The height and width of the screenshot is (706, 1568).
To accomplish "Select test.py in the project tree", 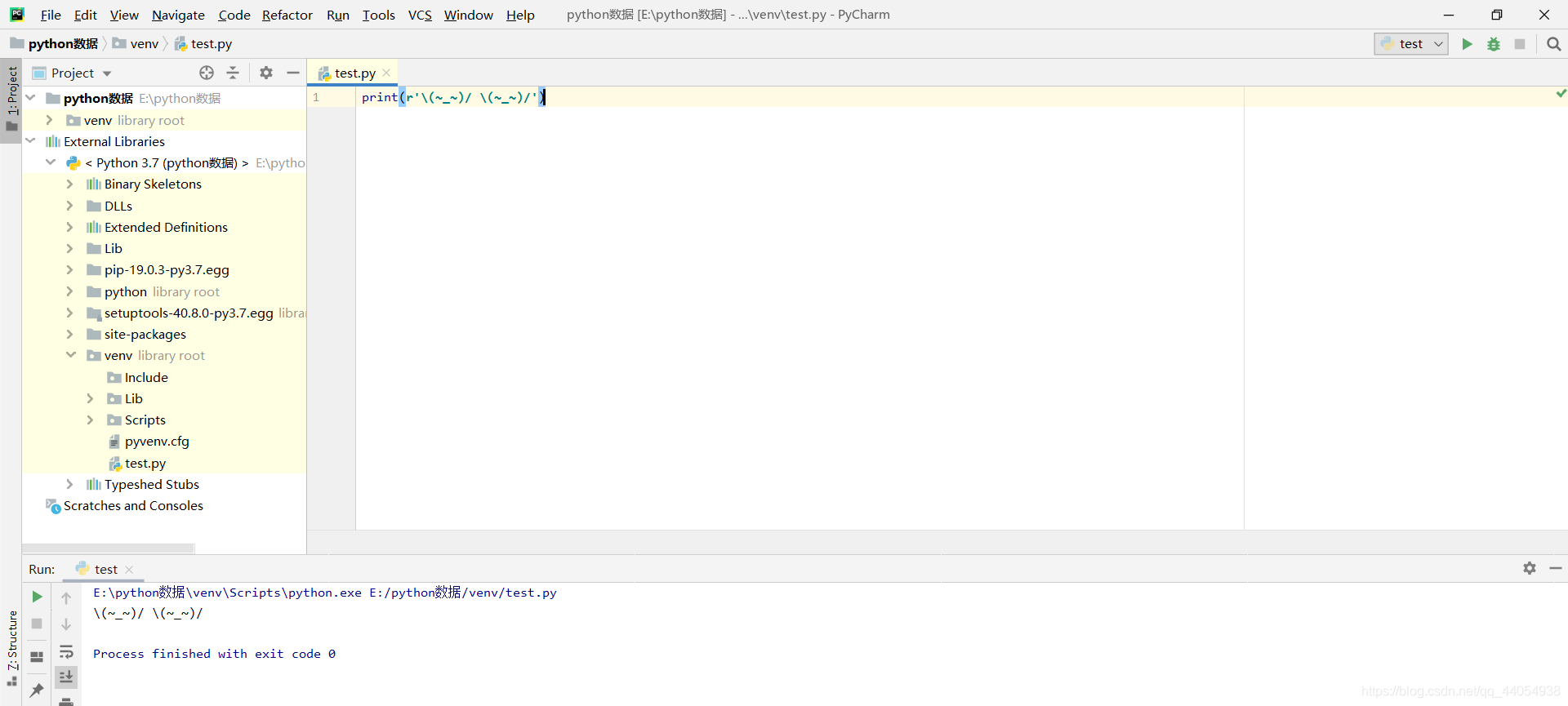I will 145,463.
